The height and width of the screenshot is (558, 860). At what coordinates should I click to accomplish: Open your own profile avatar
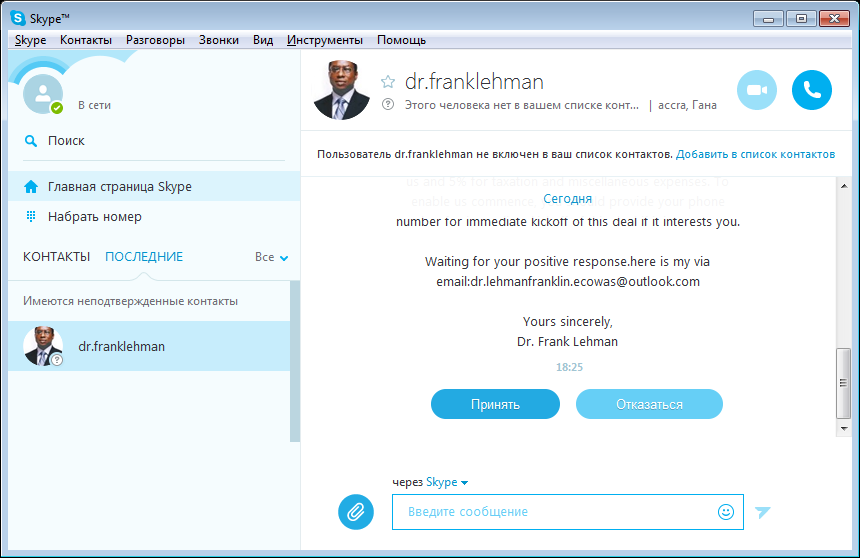point(43,94)
